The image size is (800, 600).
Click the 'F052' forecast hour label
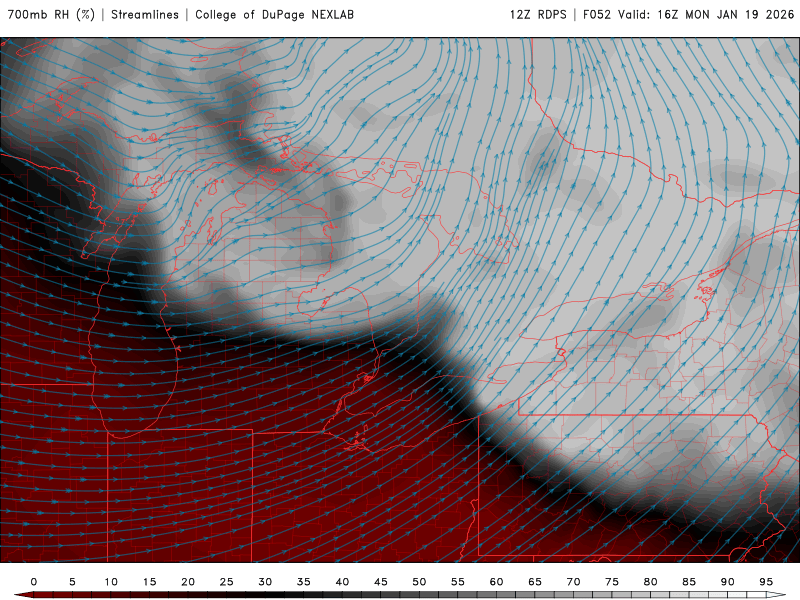point(596,14)
